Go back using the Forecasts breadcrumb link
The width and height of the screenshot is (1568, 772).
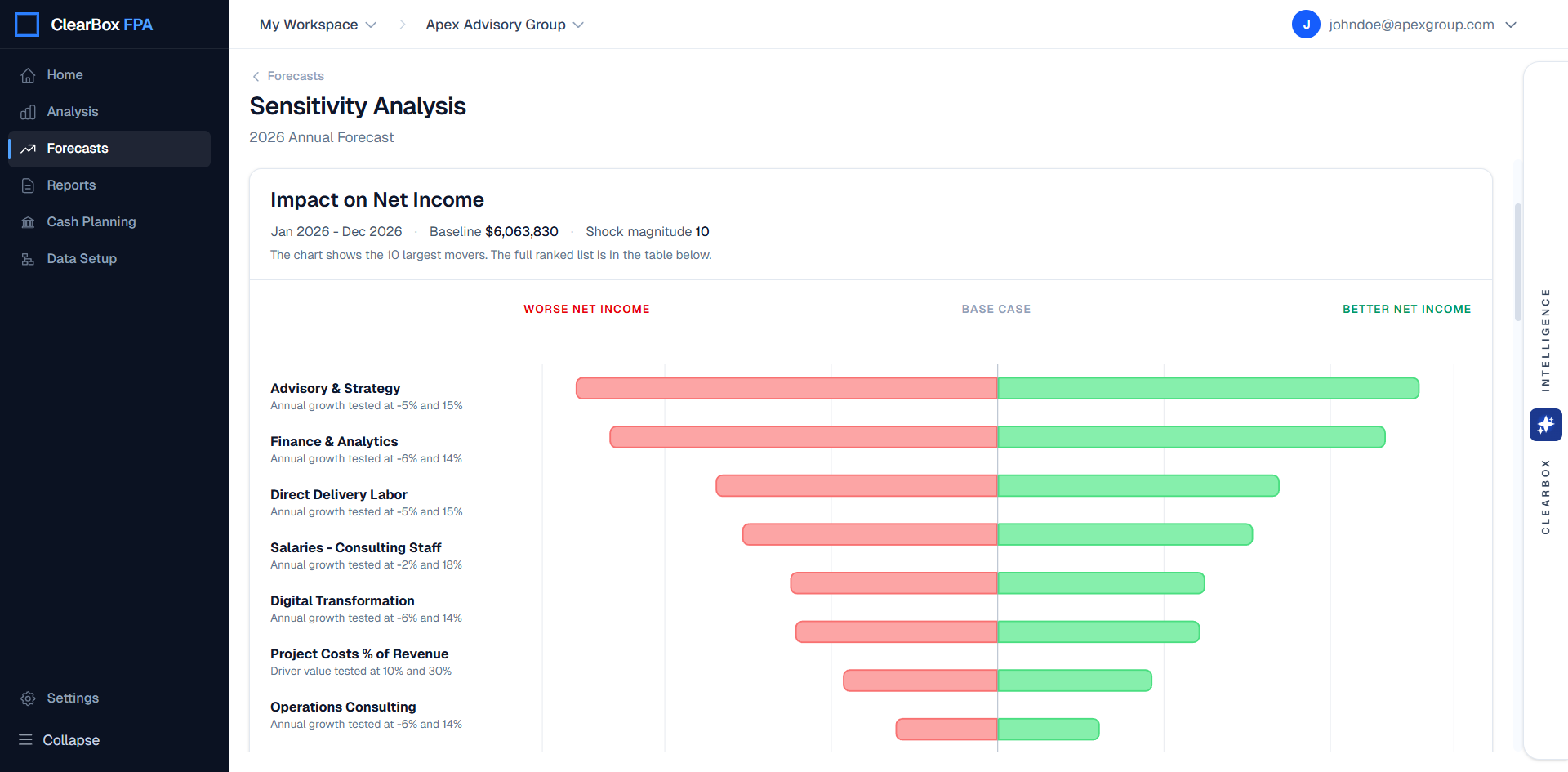pyautogui.click(x=295, y=76)
